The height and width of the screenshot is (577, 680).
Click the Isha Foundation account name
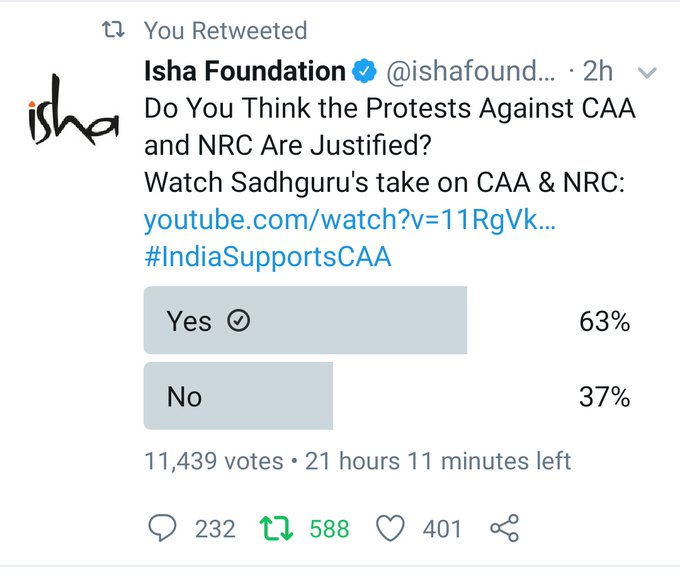[x=245, y=72]
